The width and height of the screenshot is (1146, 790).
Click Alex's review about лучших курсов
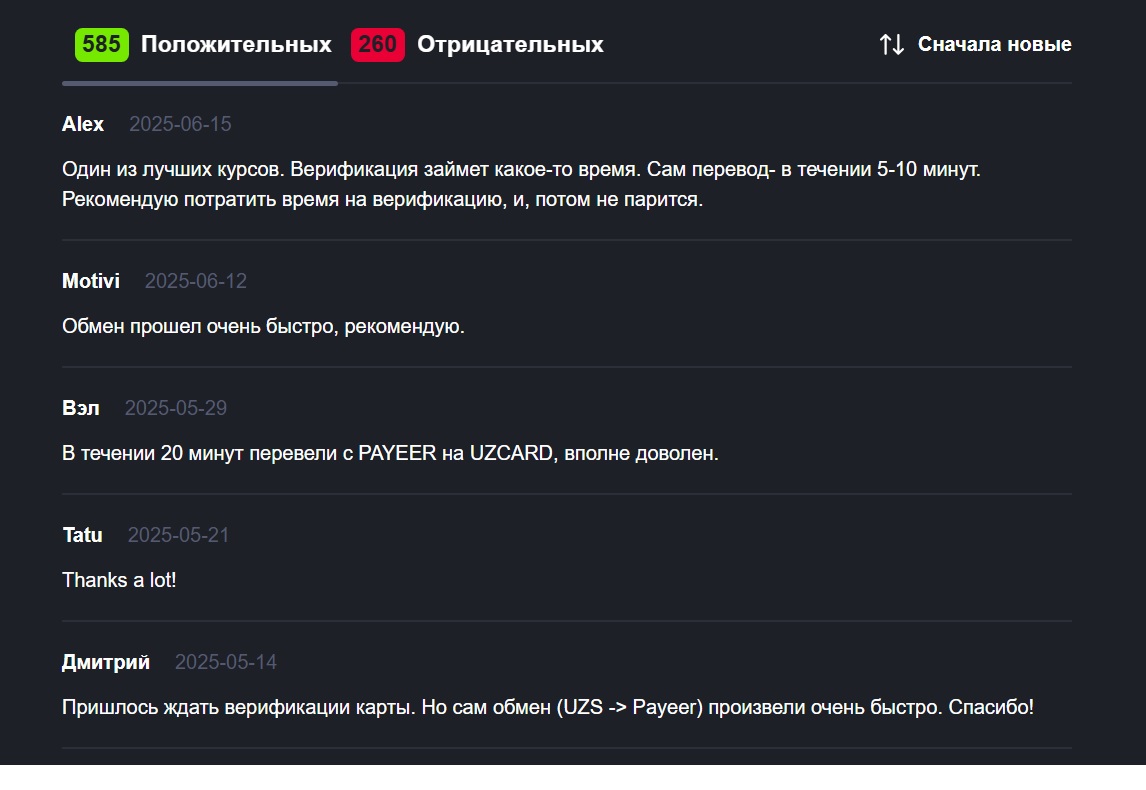pos(521,184)
